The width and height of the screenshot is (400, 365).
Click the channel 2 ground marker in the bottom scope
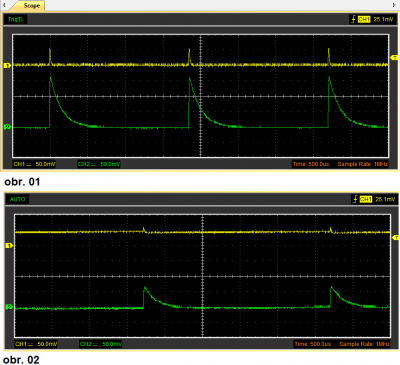pyautogui.click(x=9, y=307)
